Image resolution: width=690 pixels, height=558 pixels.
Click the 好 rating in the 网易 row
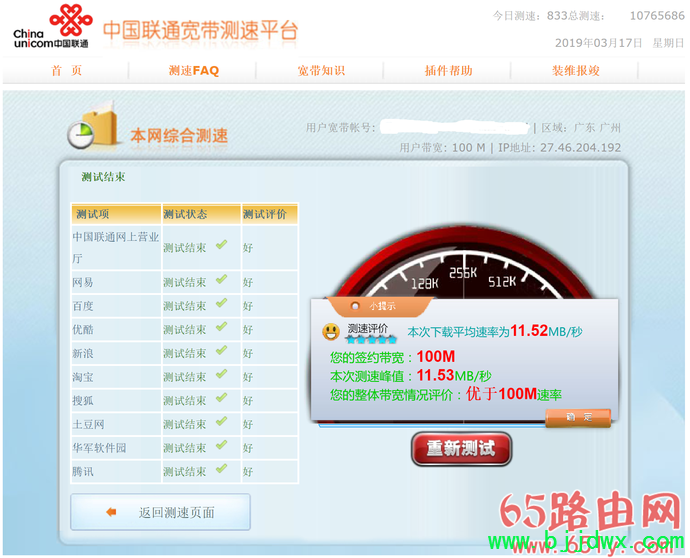[x=248, y=283]
